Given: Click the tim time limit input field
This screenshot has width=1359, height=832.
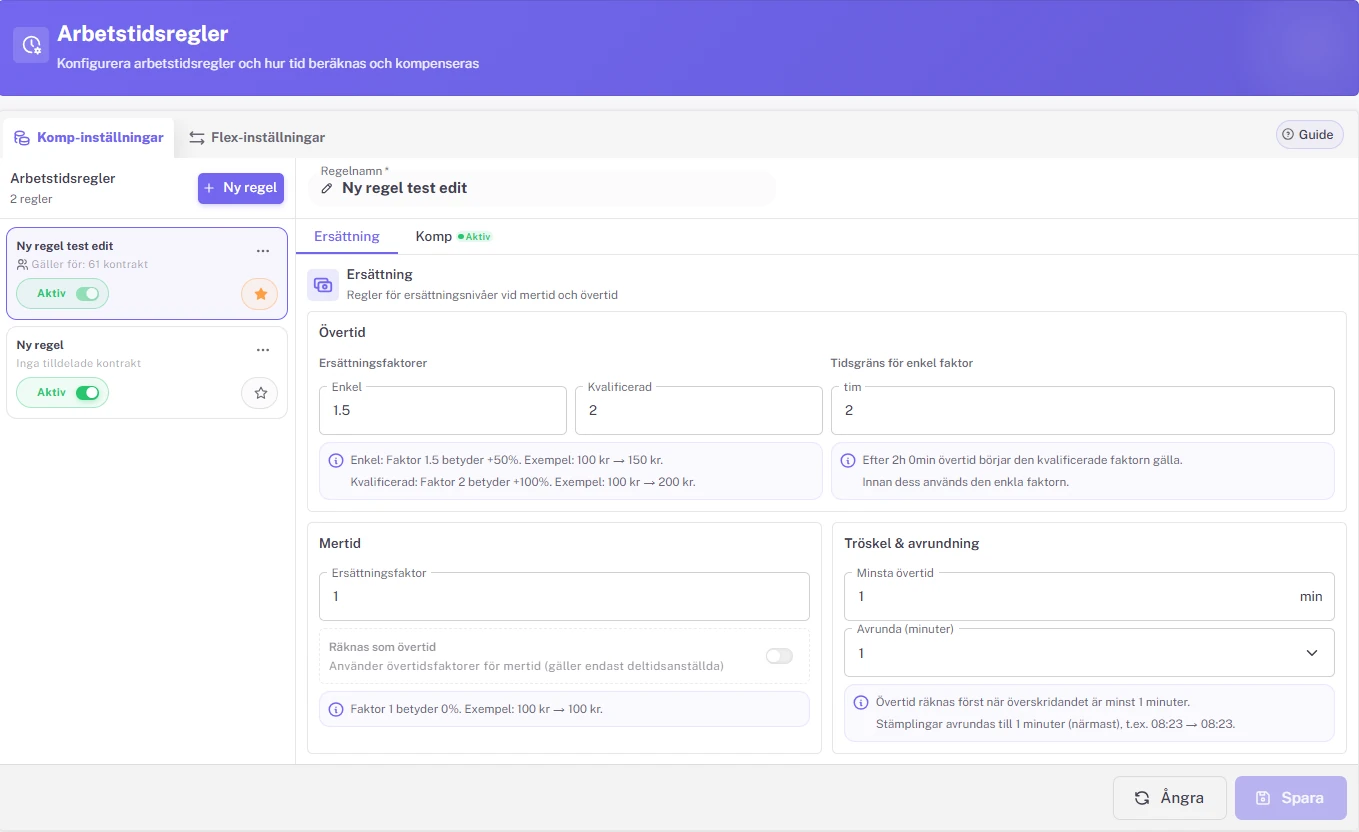Looking at the screenshot, I should point(1083,410).
